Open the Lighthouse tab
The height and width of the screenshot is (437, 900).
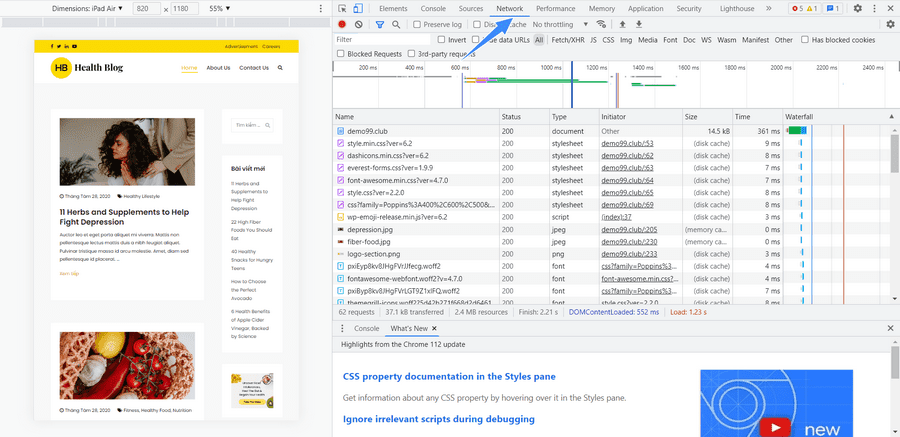[738, 9]
